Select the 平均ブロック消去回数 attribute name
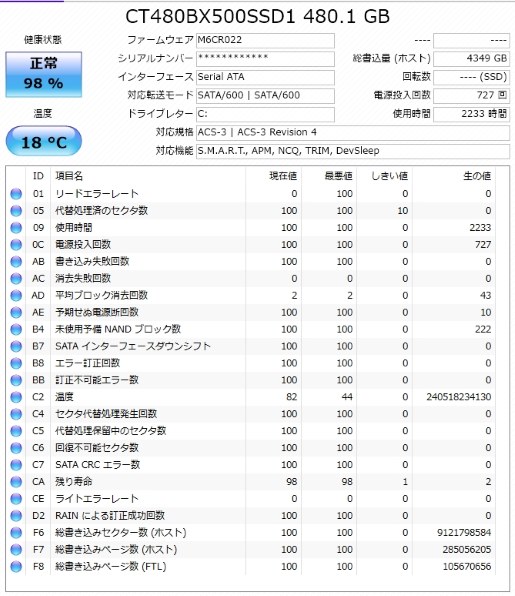Image resolution: width=515 pixels, height=596 pixels. [x=101, y=295]
